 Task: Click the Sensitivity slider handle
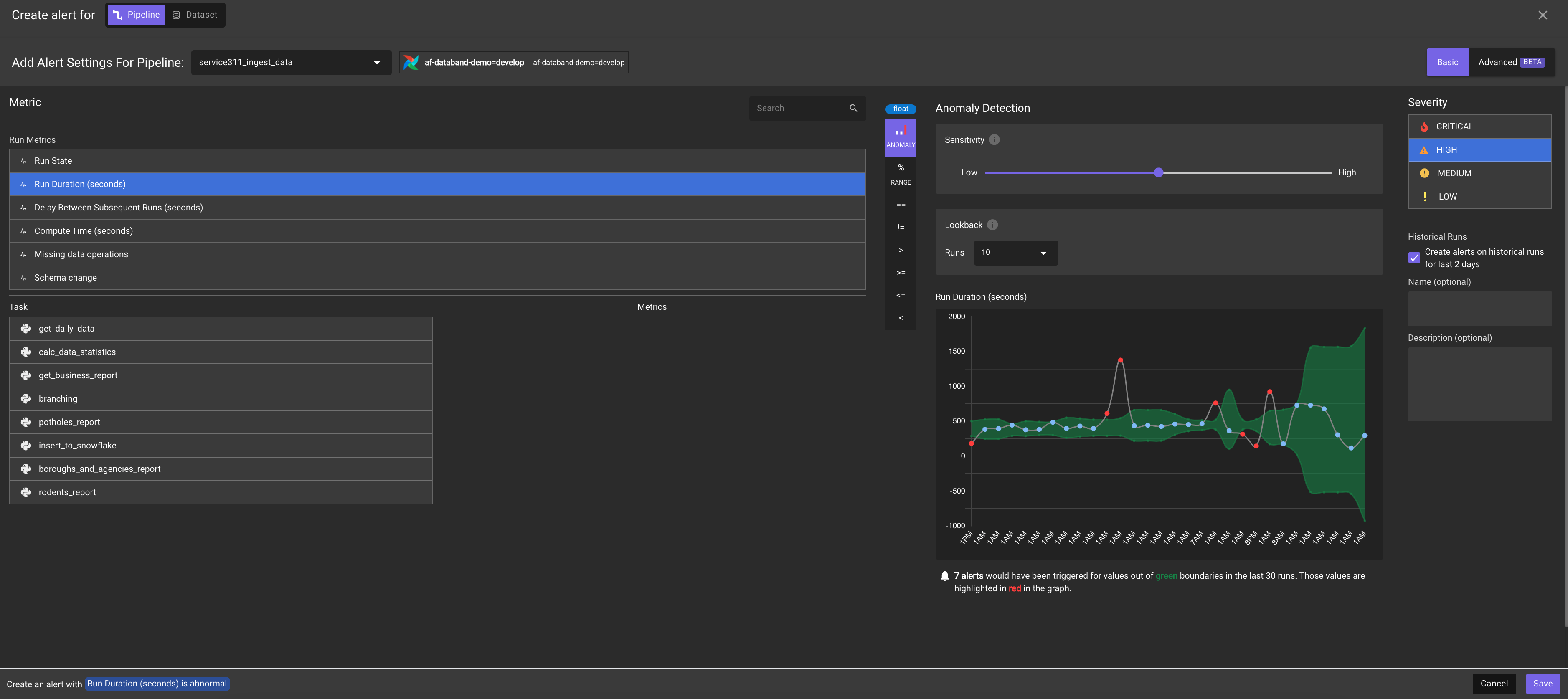coord(1158,173)
